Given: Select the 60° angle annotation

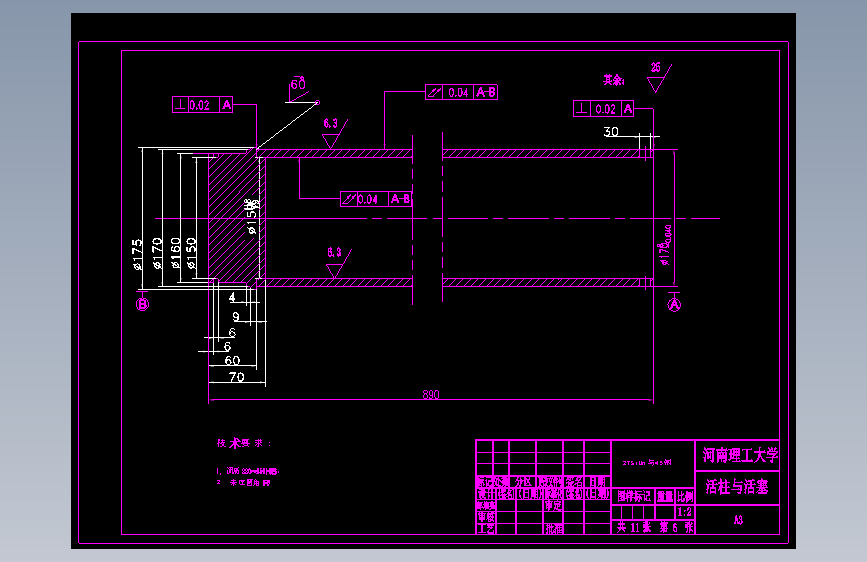Looking at the screenshot, I should click(x=298, y=84).
